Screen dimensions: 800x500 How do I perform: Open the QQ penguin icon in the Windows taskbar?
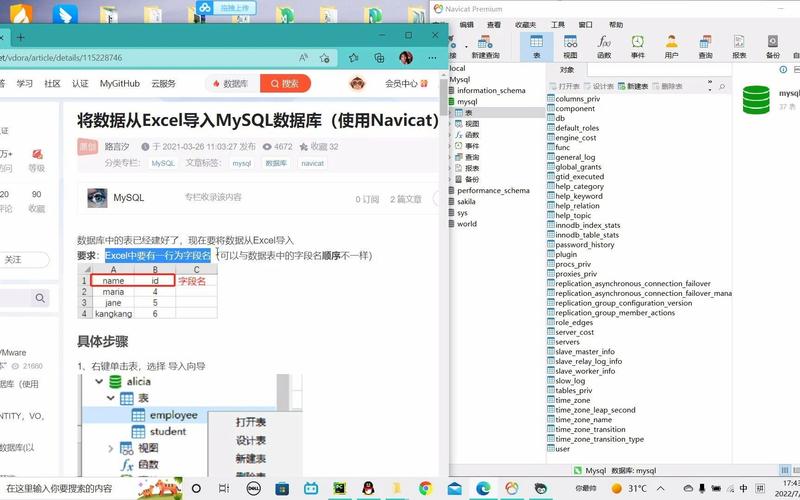tap(368, 488)
